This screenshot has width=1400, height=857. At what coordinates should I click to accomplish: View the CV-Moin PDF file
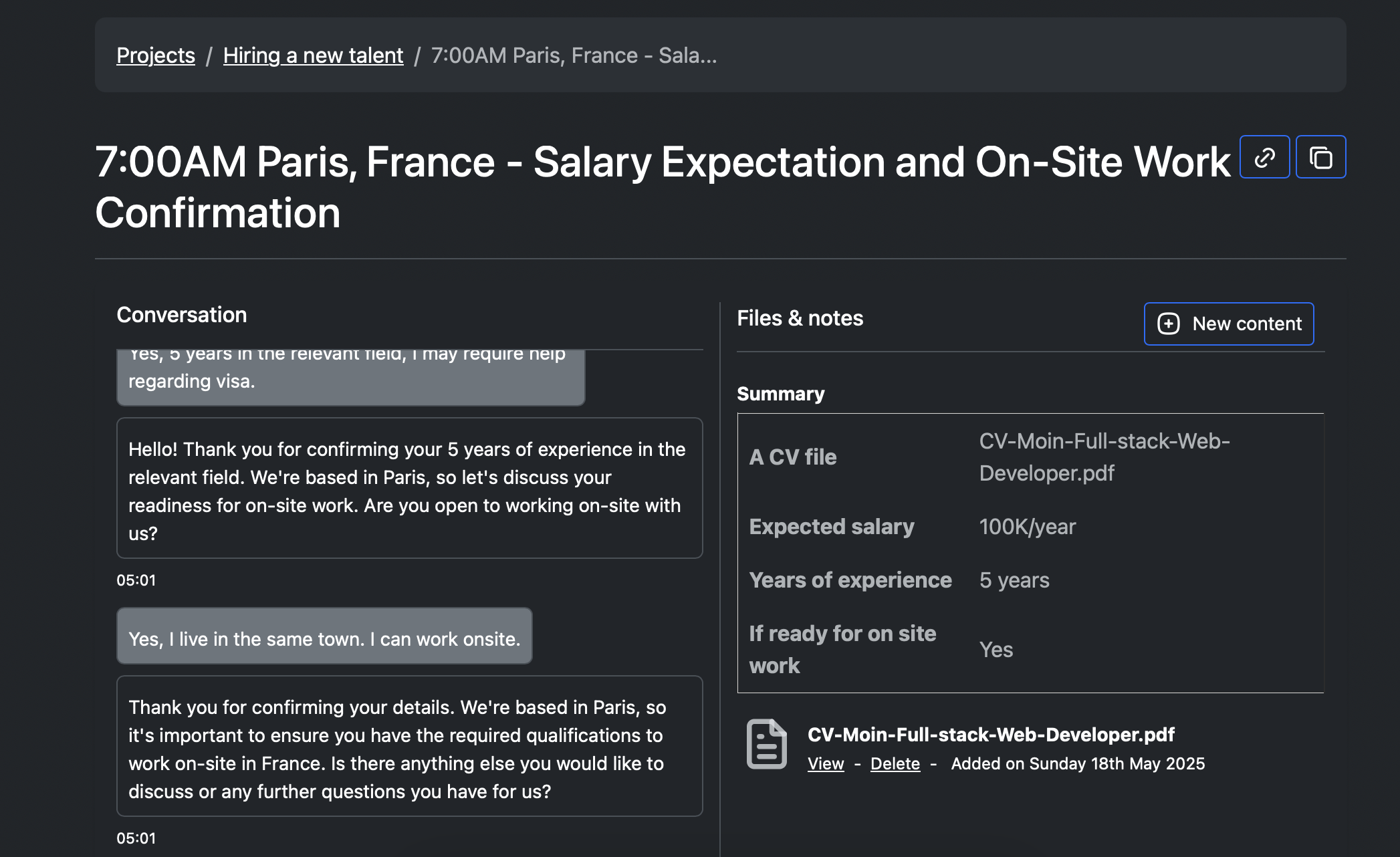(826, 763)
